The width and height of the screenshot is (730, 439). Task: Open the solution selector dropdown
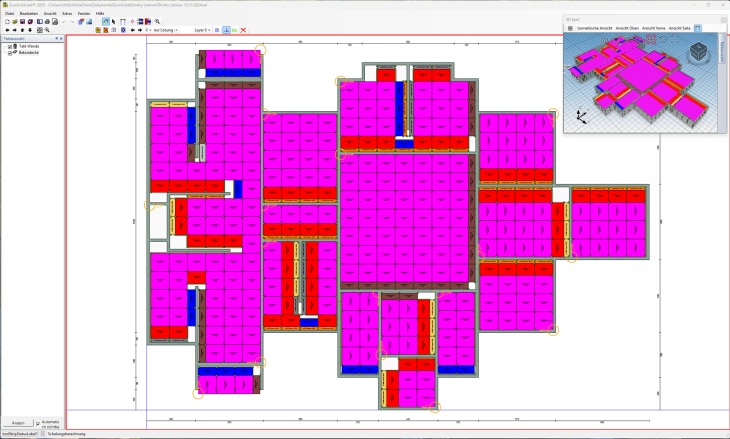tap(165, 30)
